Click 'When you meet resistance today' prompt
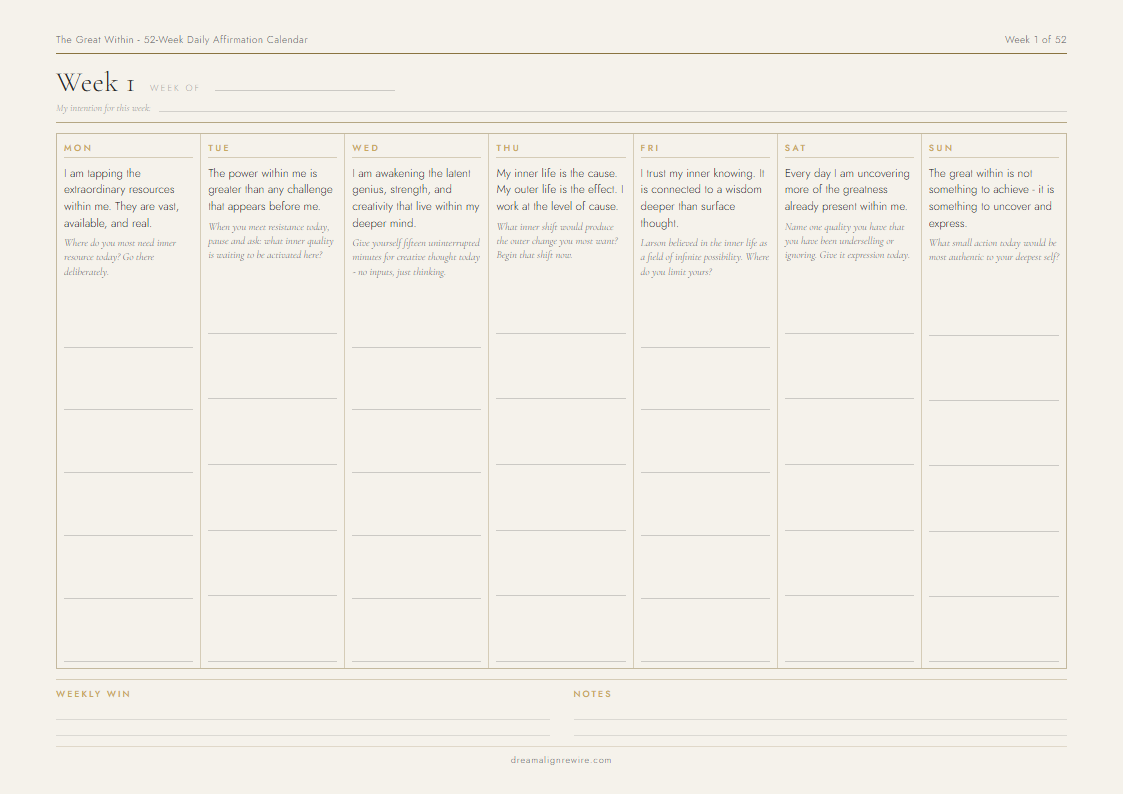 pyautogui.click(x=271, y=241)
